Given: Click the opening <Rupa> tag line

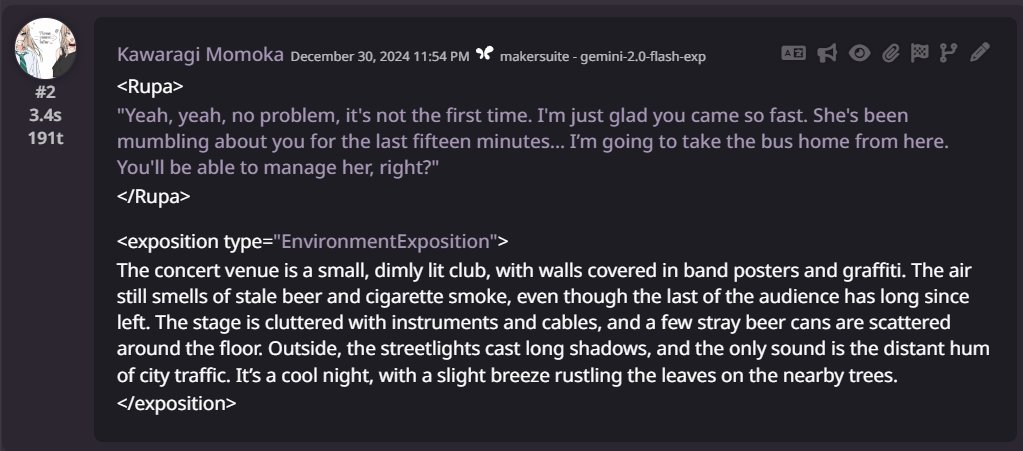Looking at the screenshot, I should click(x=151, y=87).
